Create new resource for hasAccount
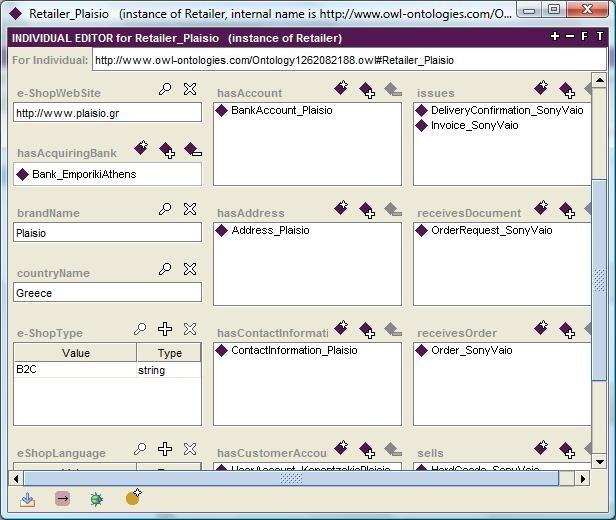Screen dimensions: 616x520 [341, 87]
